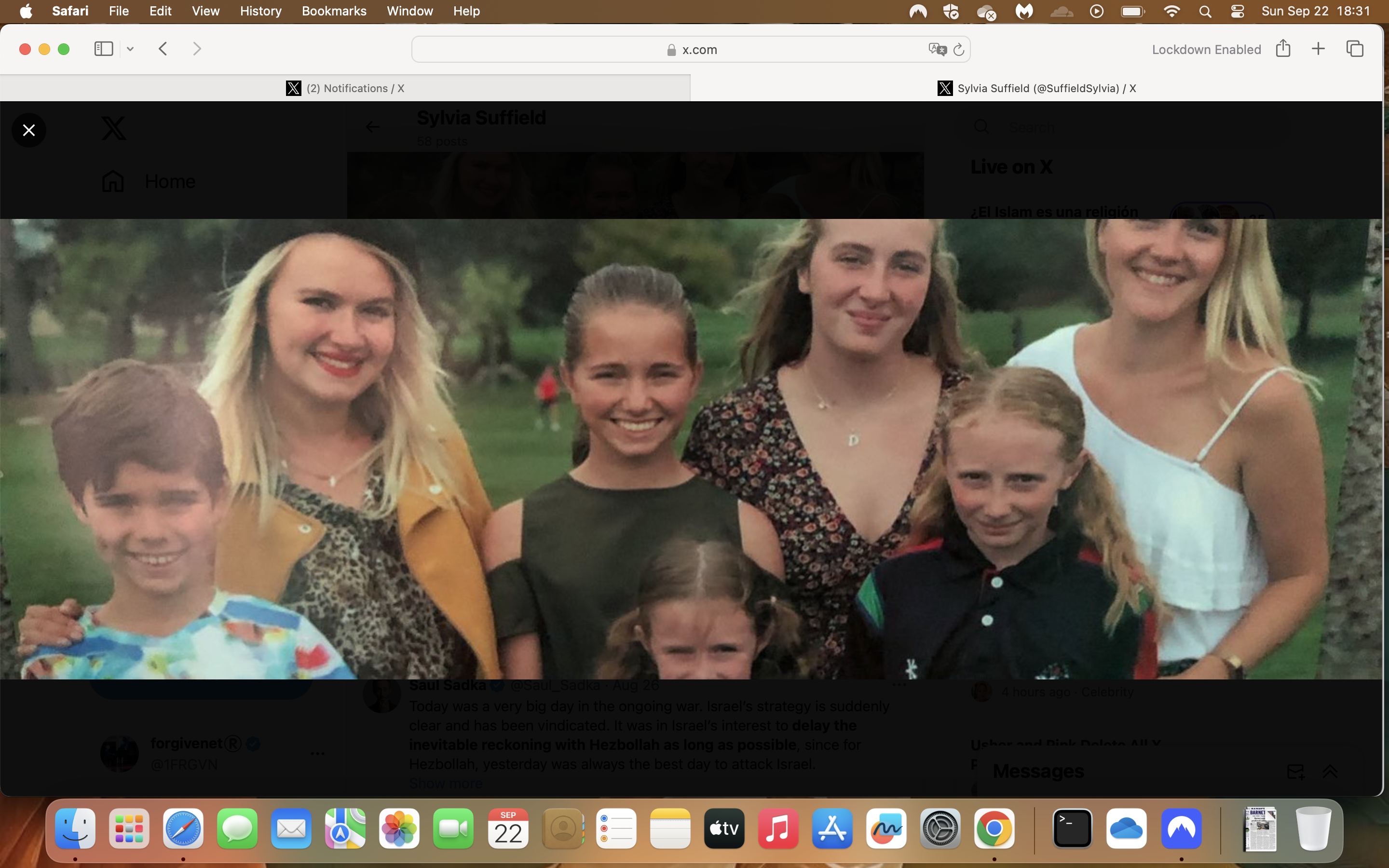Click the Lockdown Enabled label
Viewport: 1389px width, 868px height.
point(1207,49)
